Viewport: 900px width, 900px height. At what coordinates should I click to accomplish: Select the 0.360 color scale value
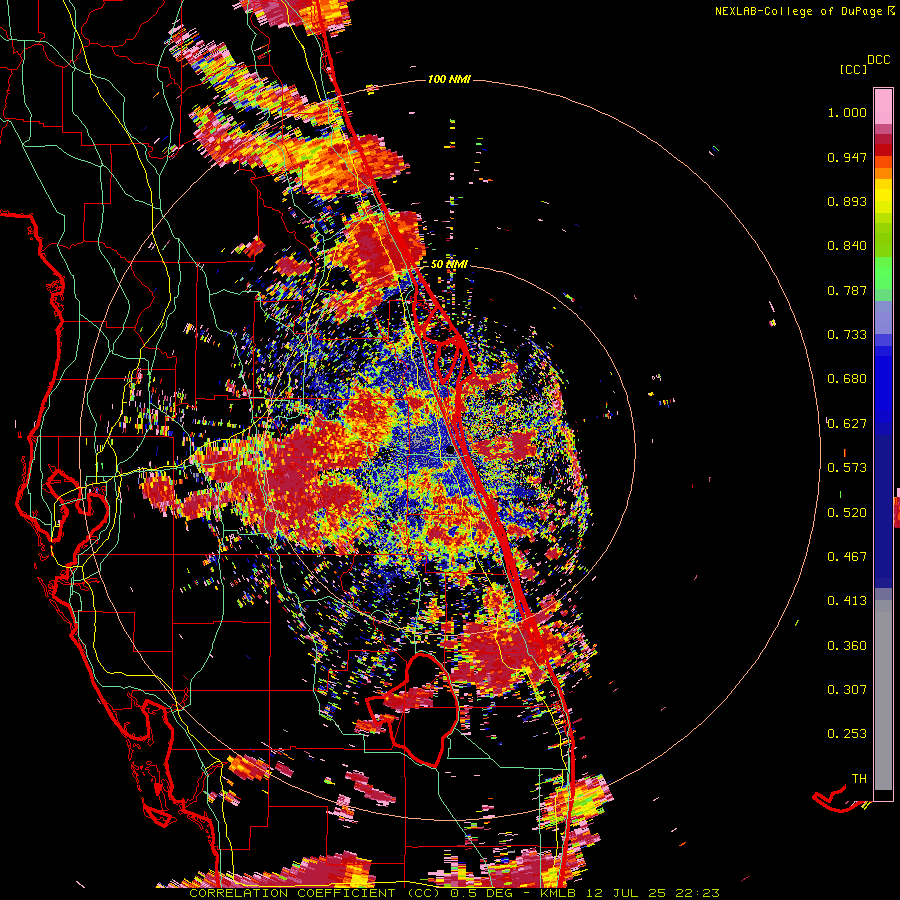(847, 646)
